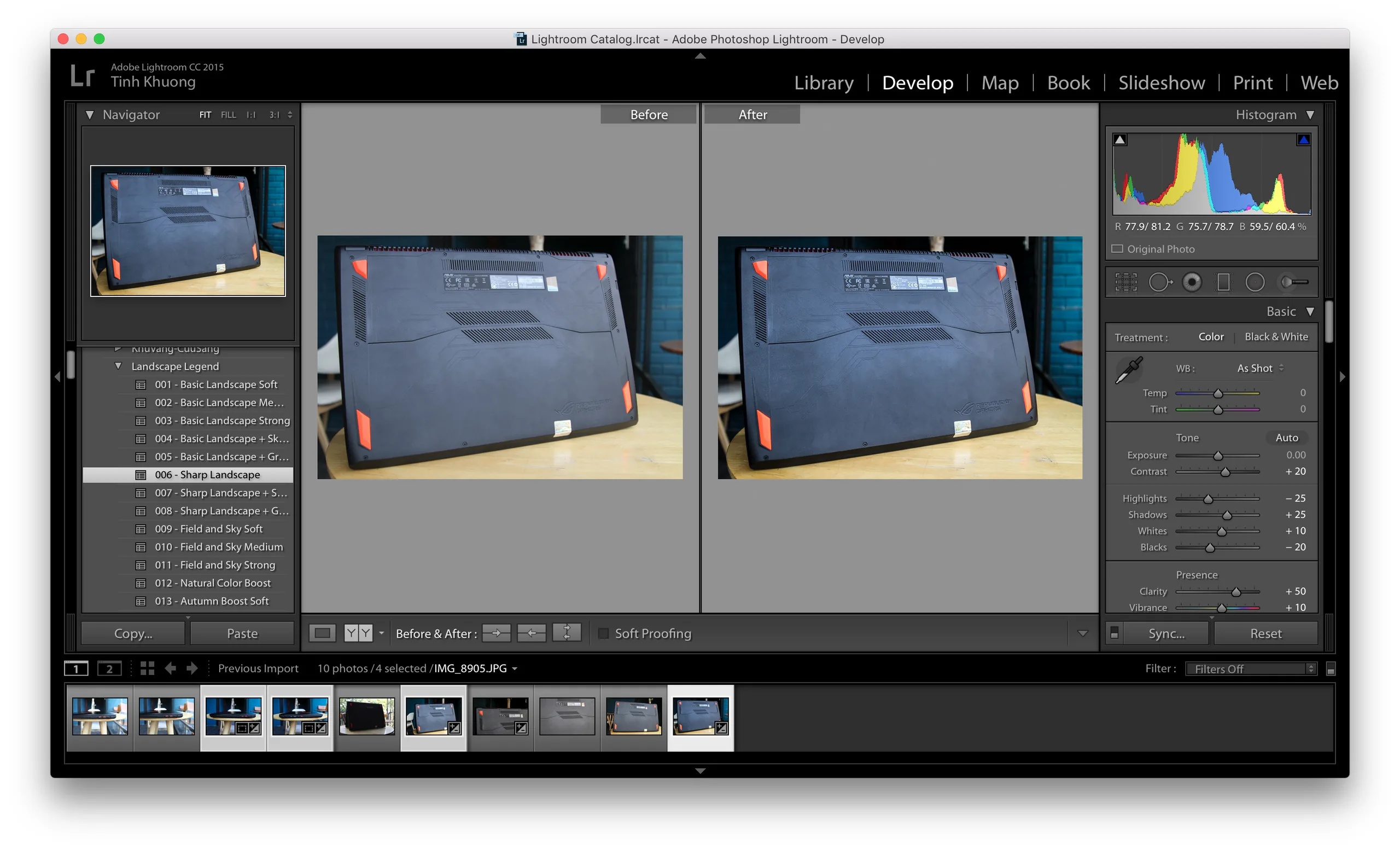
Task: Click the Copy... button
Action: tap(133, 633)
